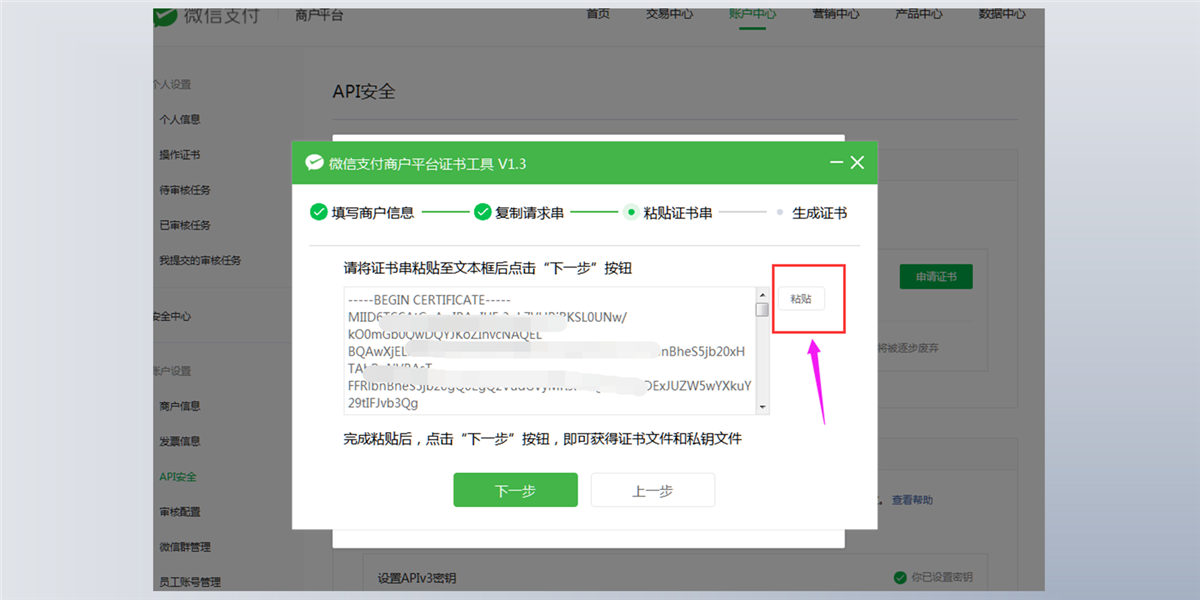Go back with the 上一步 button
This screenshot has height=600, width=1200.
653,490
